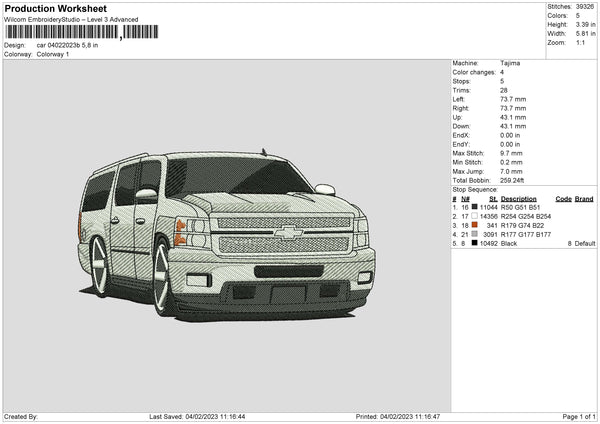This screenshot has width=600, height=424.
Task: Click the barcode below the worksheet title
Action: 60,33
